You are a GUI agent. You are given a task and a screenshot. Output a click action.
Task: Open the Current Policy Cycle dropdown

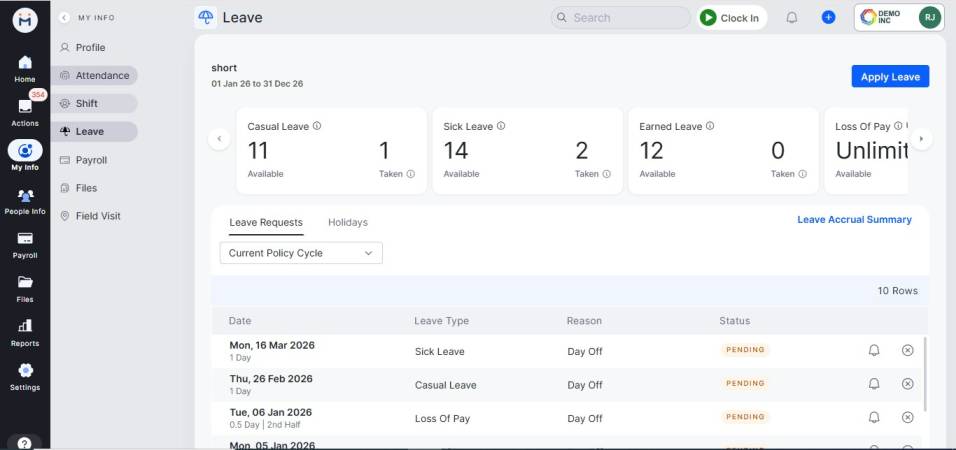coord(301,253)
